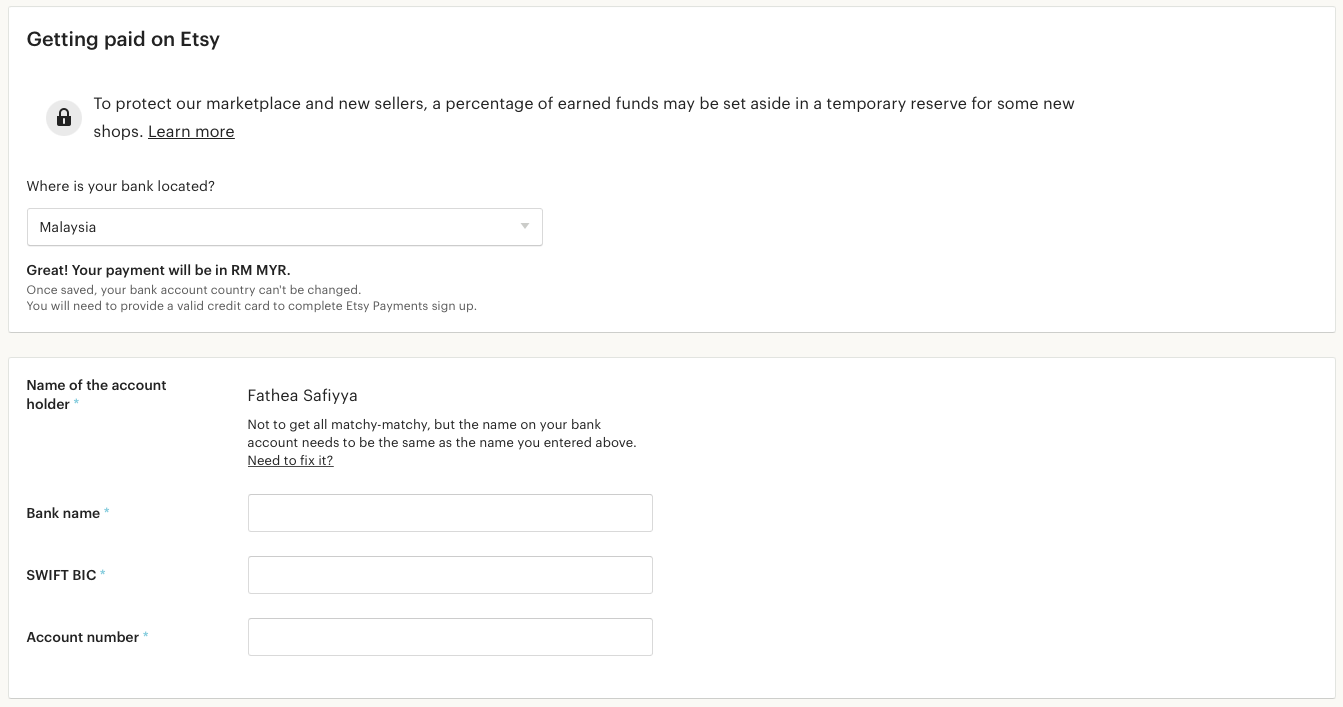Click the padlock icon beside reserve notice

pos(64,118)
